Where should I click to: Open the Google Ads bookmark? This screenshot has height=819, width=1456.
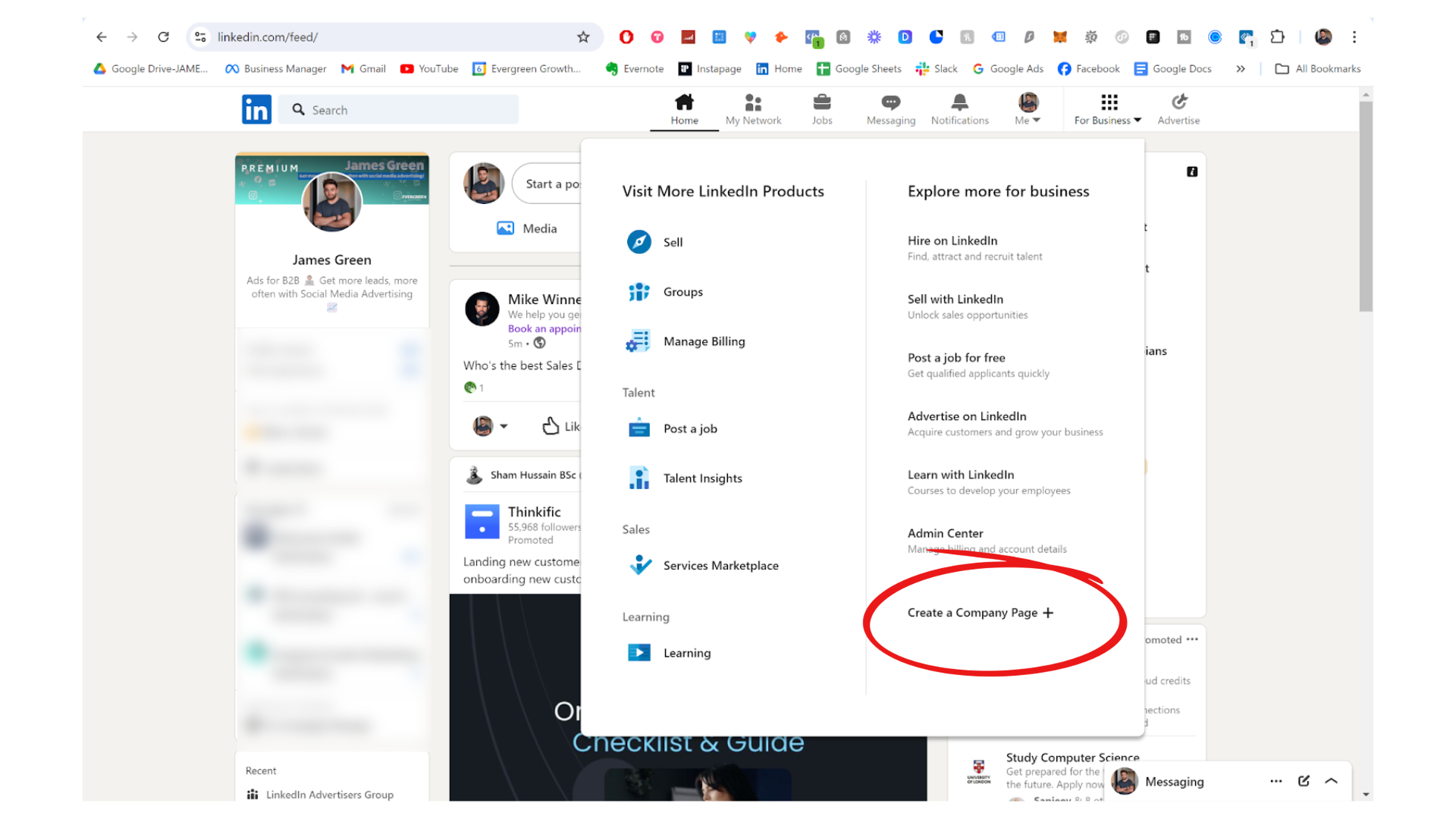pyautogui.click(x=1008, y=69)
